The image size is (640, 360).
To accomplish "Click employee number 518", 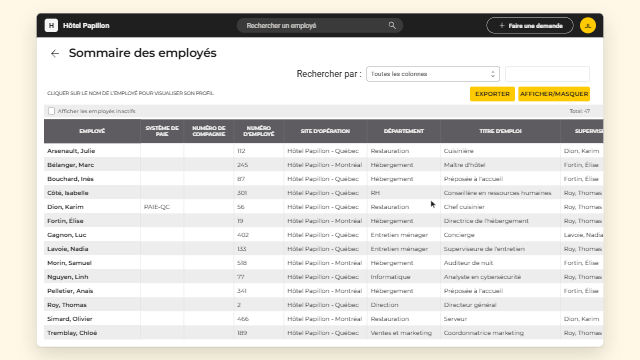I will point(242,263).
